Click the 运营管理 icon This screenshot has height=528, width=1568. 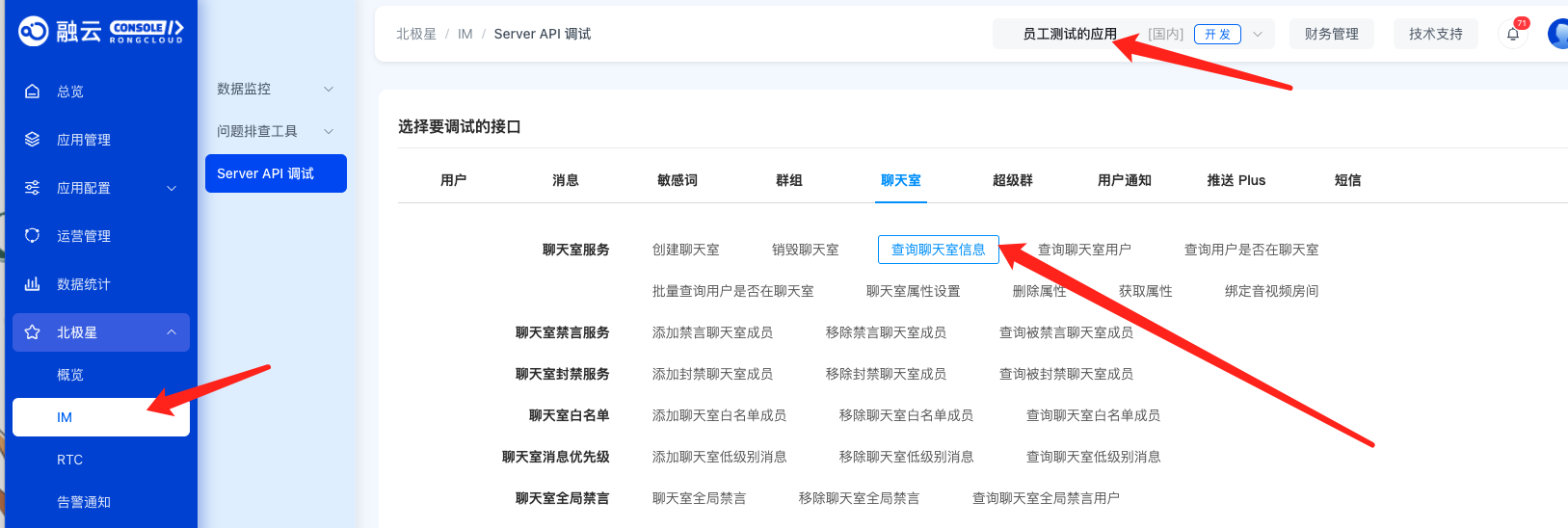(32, 236)
